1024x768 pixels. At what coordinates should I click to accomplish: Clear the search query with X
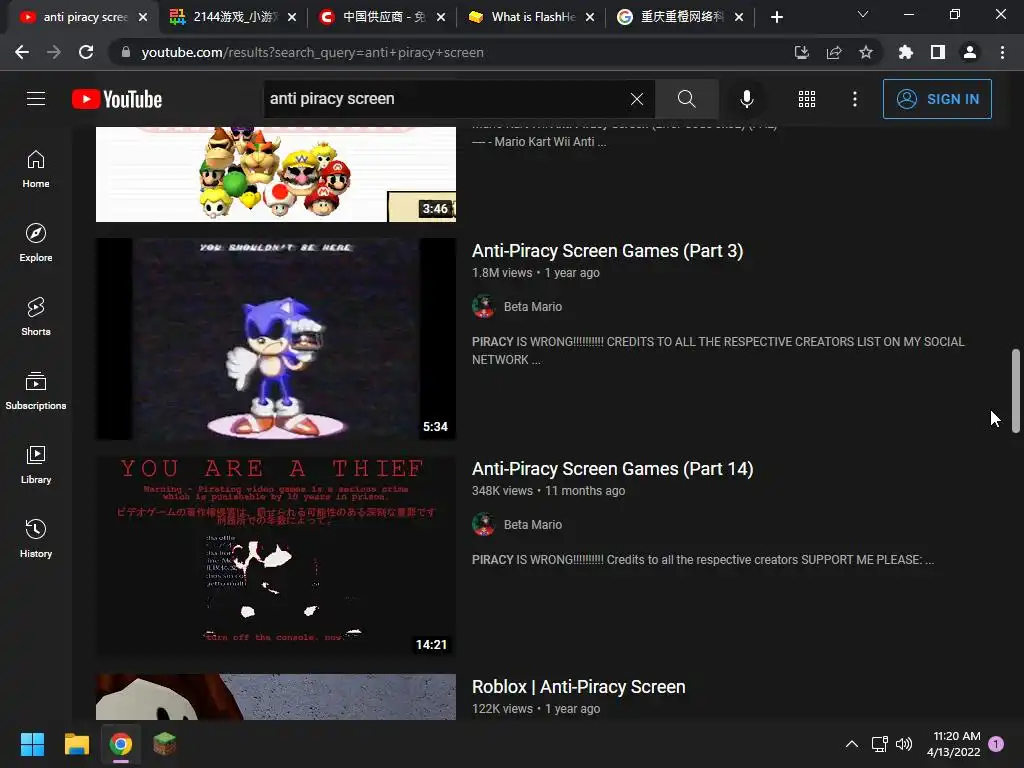pos(637,99)
